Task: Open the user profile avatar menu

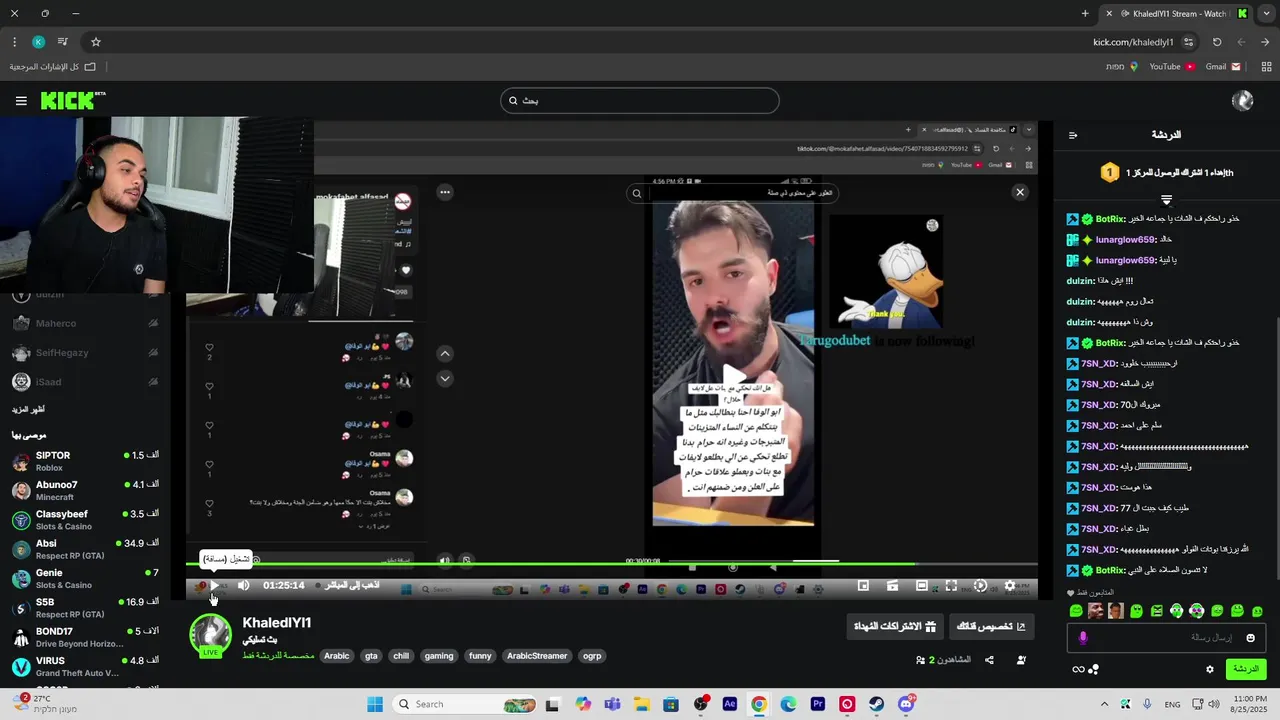Action: 1243,100
